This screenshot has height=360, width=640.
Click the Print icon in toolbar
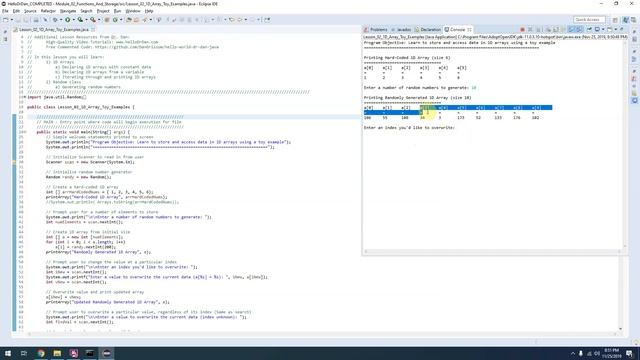(36, 20)
